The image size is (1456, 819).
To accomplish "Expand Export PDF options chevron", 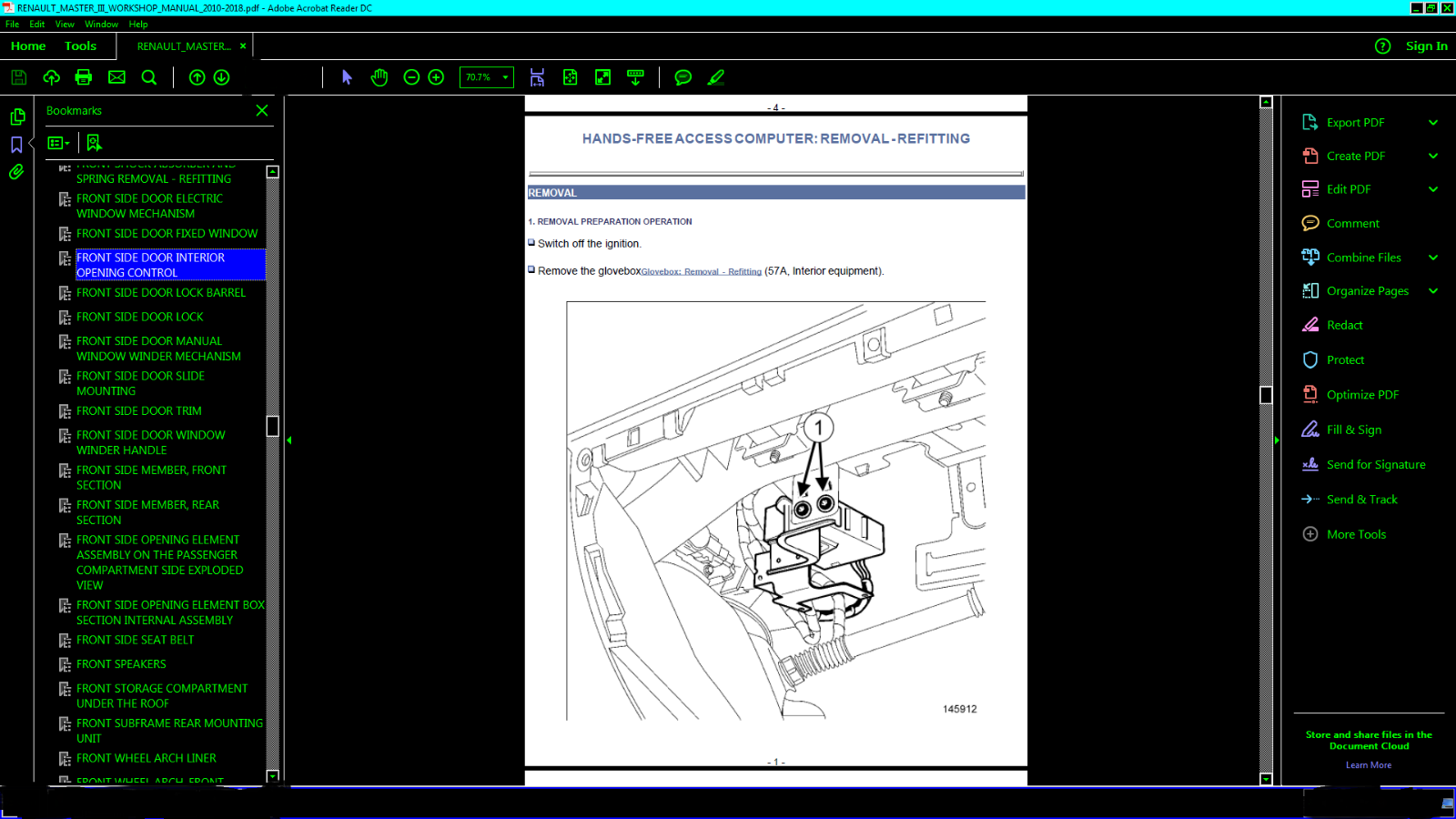I will coord(1433,123).
